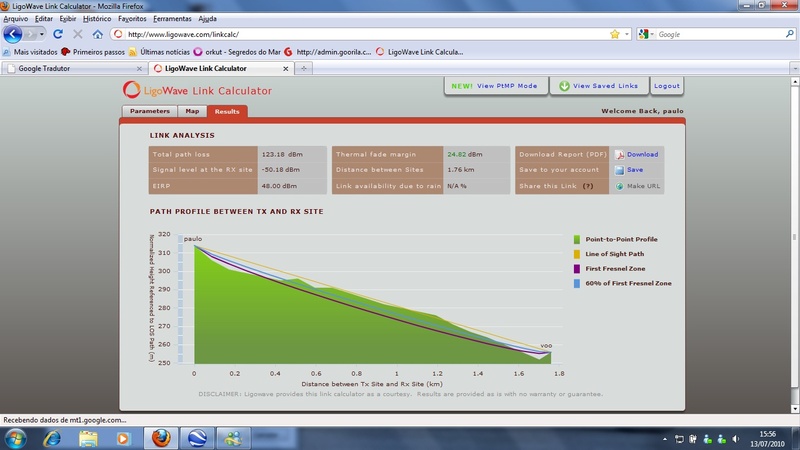Reload the page with the refresh icon
Image resolution: width=800 pixels, height=450 pixels.
point(58,34)
